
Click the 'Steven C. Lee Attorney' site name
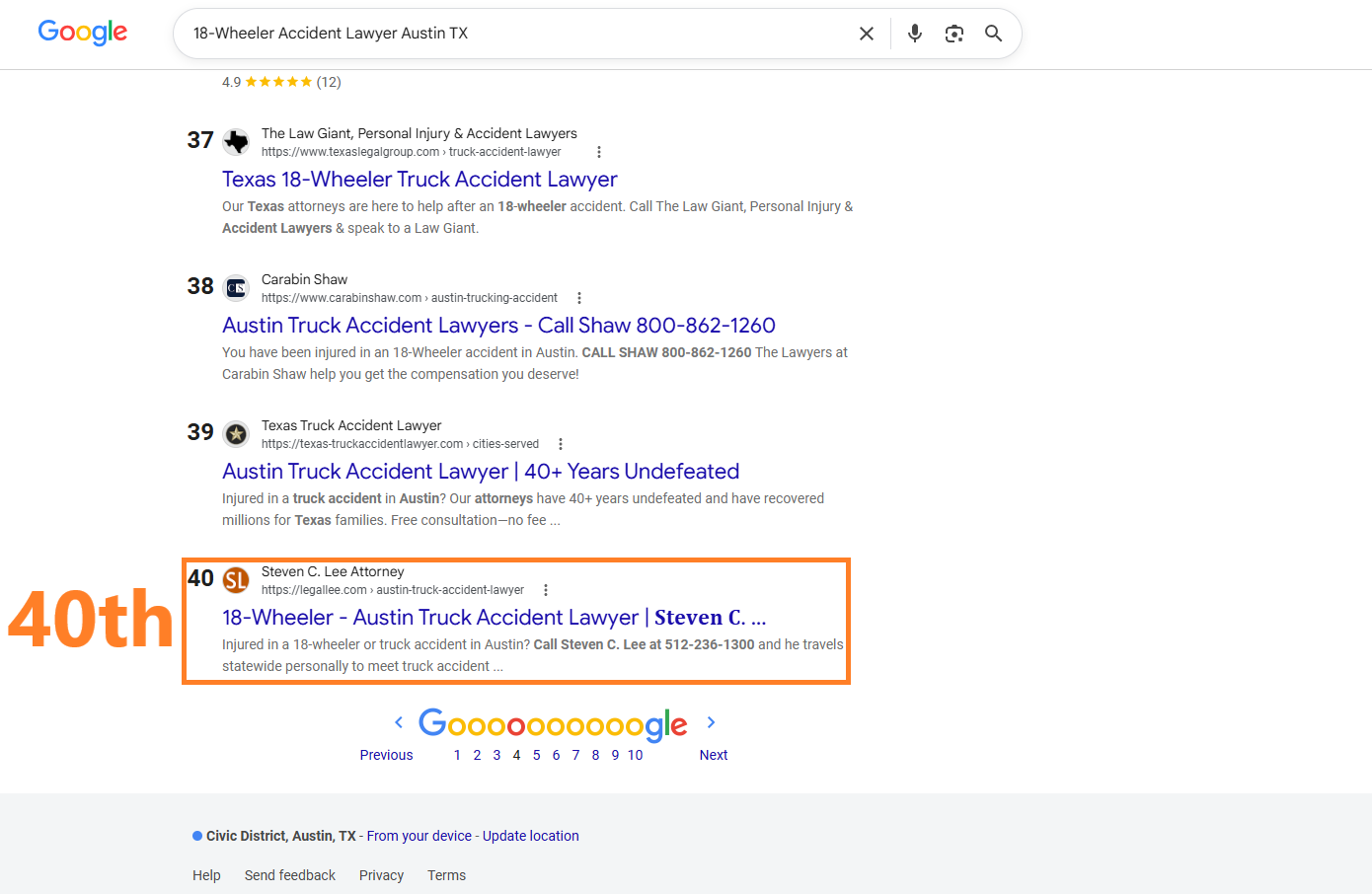tap(333, 571)
